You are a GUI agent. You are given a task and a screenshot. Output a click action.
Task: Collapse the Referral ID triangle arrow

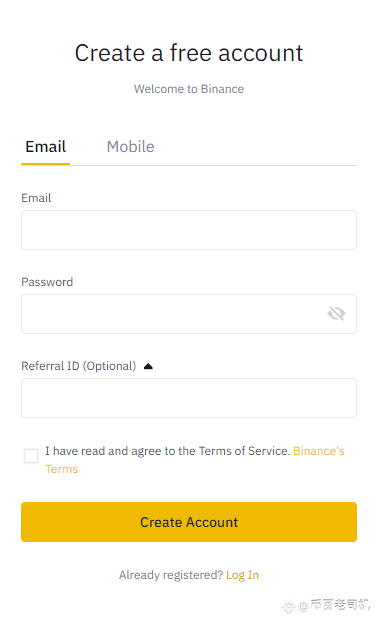(x=148, y=366)
